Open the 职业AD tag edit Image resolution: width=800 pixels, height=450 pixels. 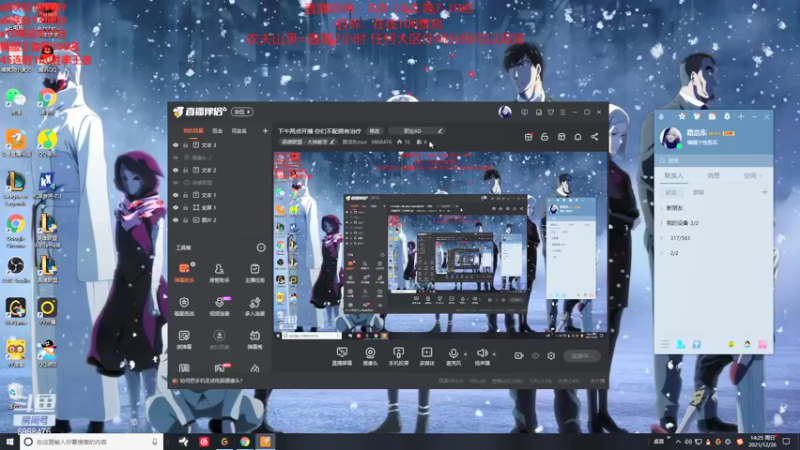click(440, 131)
